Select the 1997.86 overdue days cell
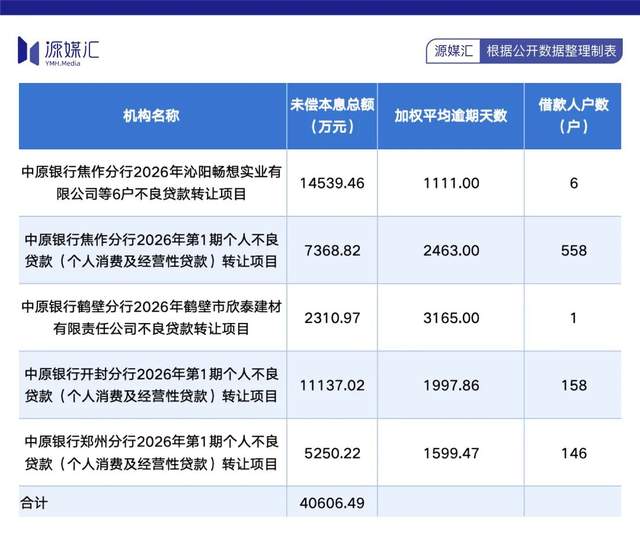The image size is (640, 537). pos(450,385)
